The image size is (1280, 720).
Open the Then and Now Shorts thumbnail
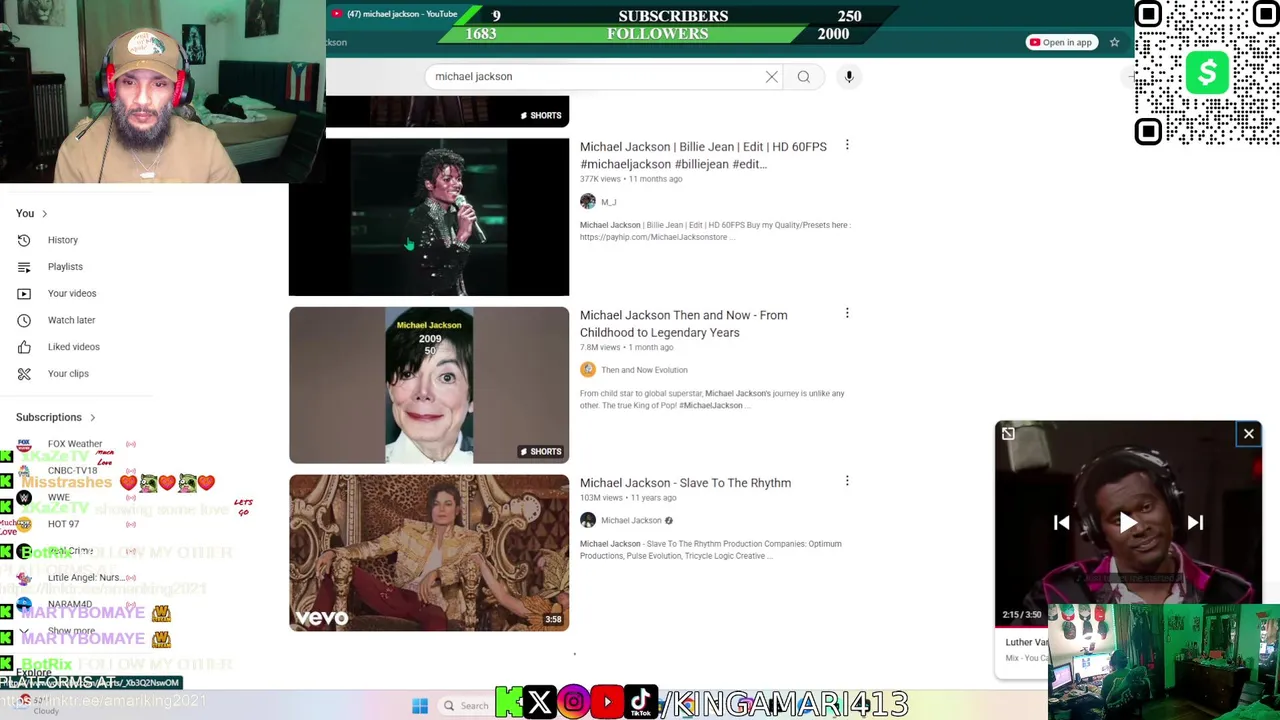(429, 385)
